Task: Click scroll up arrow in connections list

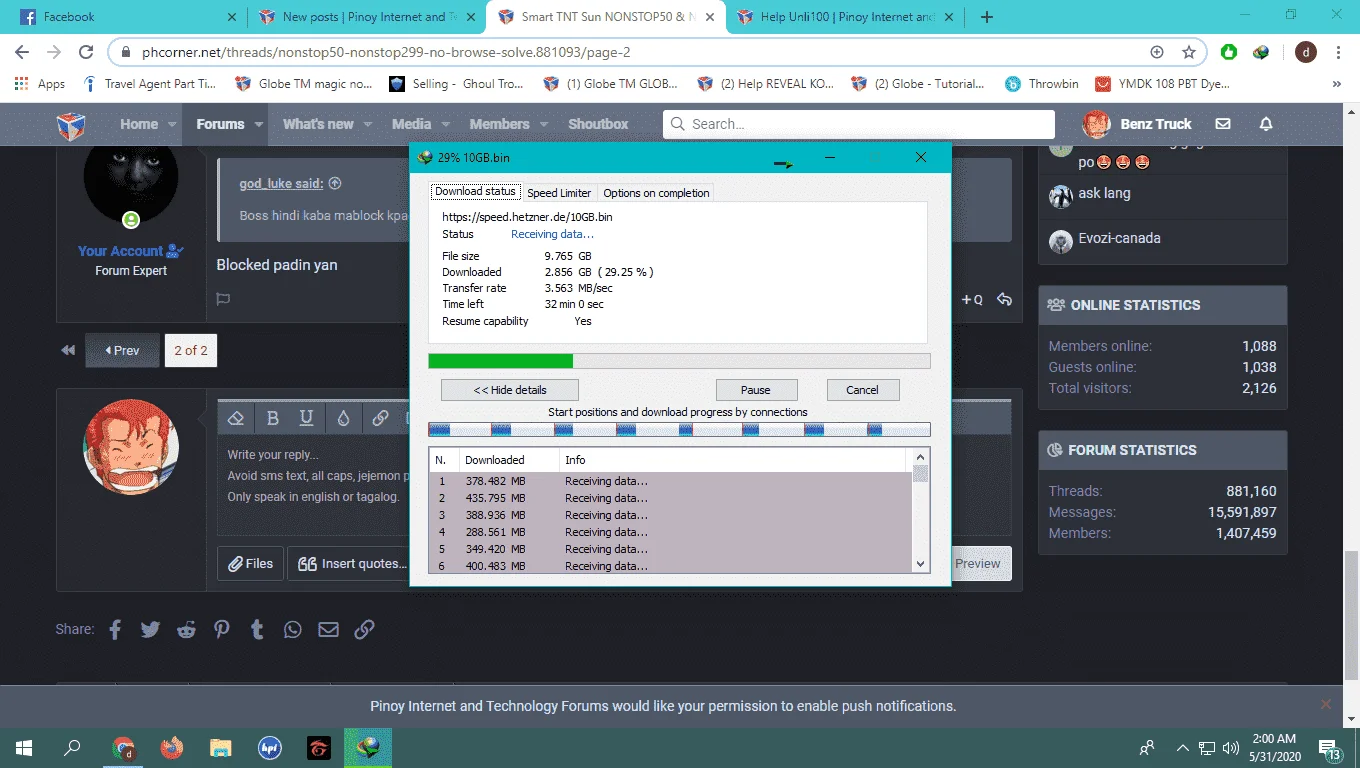Action: [921, 459]
